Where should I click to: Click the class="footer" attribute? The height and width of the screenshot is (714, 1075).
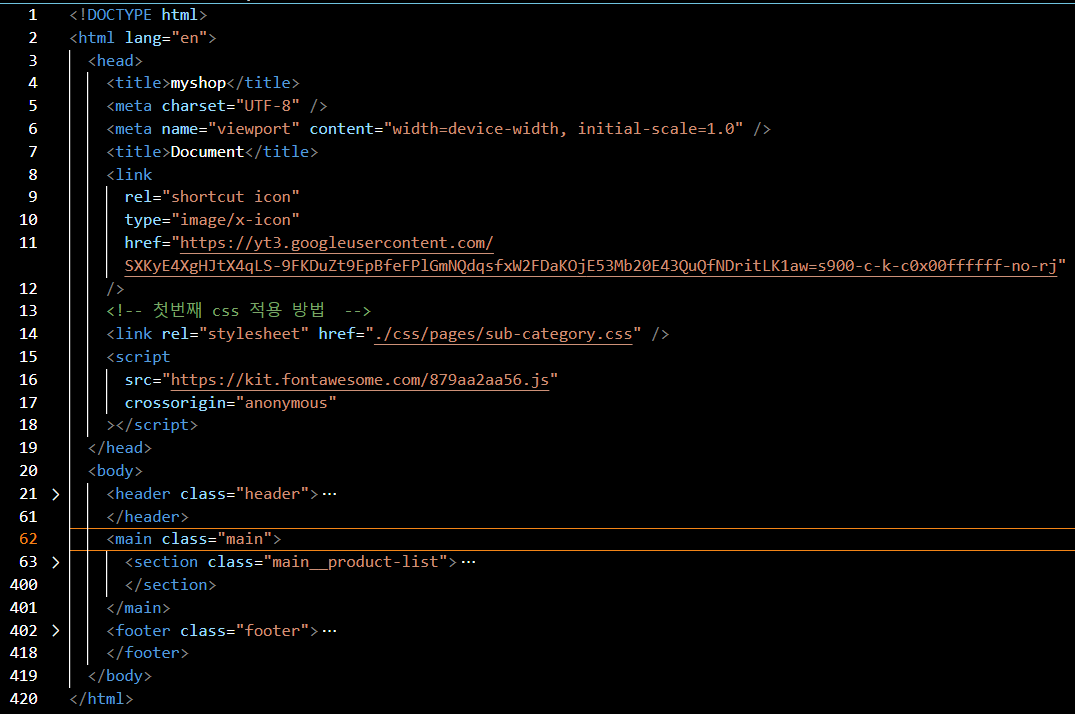point(245,630)
